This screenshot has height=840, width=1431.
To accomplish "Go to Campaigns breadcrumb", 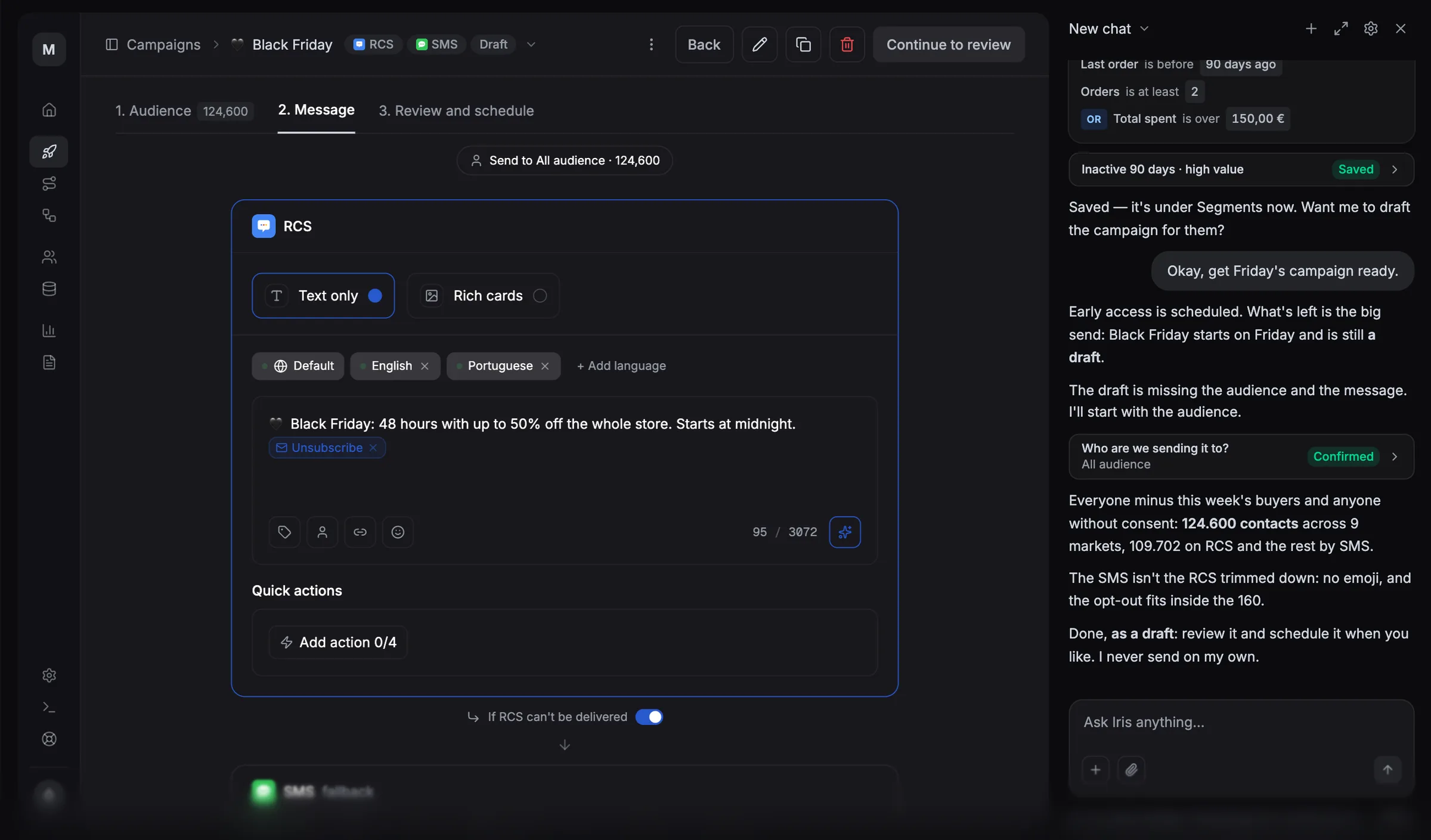I will (163, 45).
